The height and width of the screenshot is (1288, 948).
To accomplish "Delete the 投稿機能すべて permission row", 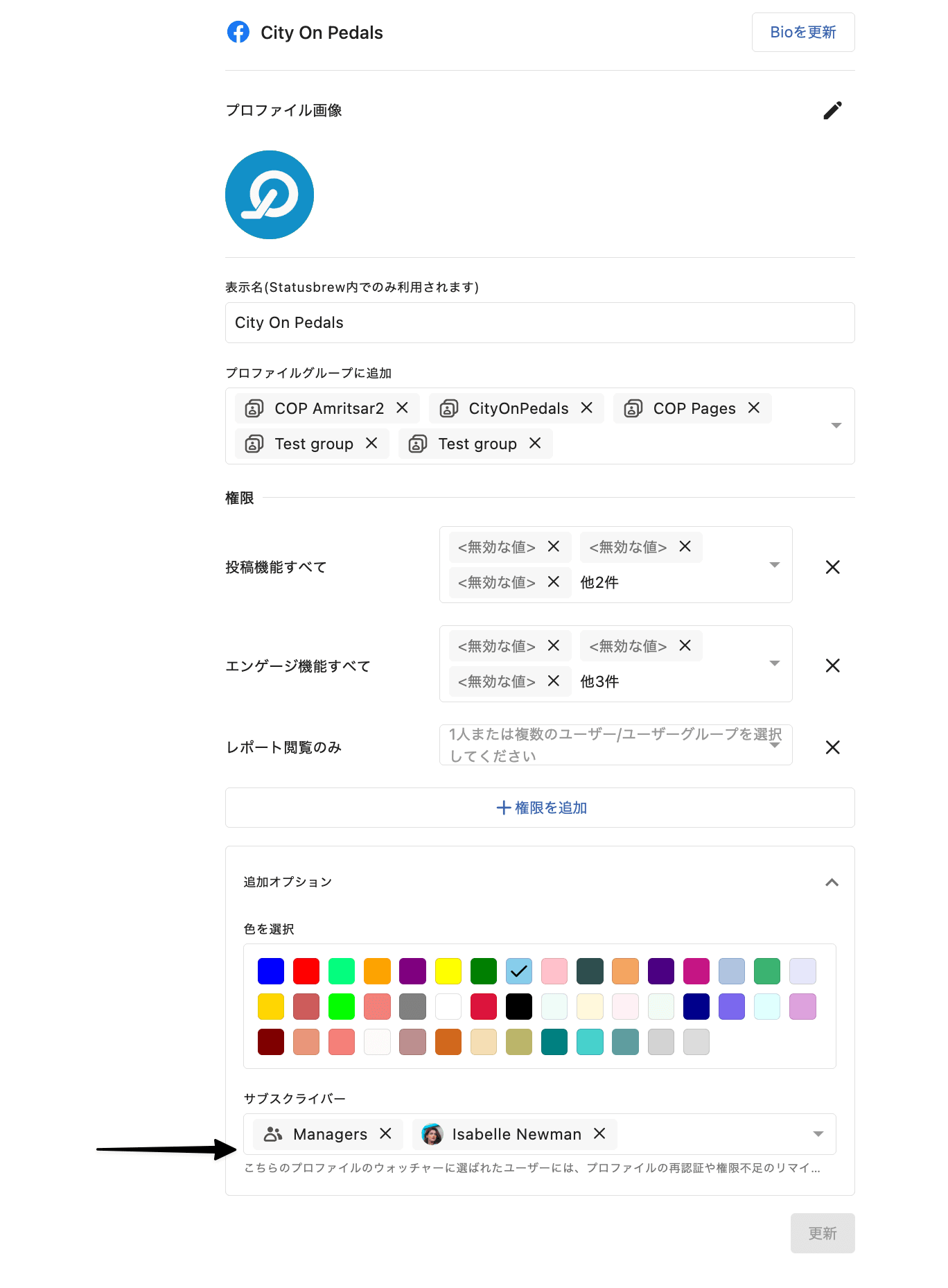I will tap(832, 567).
